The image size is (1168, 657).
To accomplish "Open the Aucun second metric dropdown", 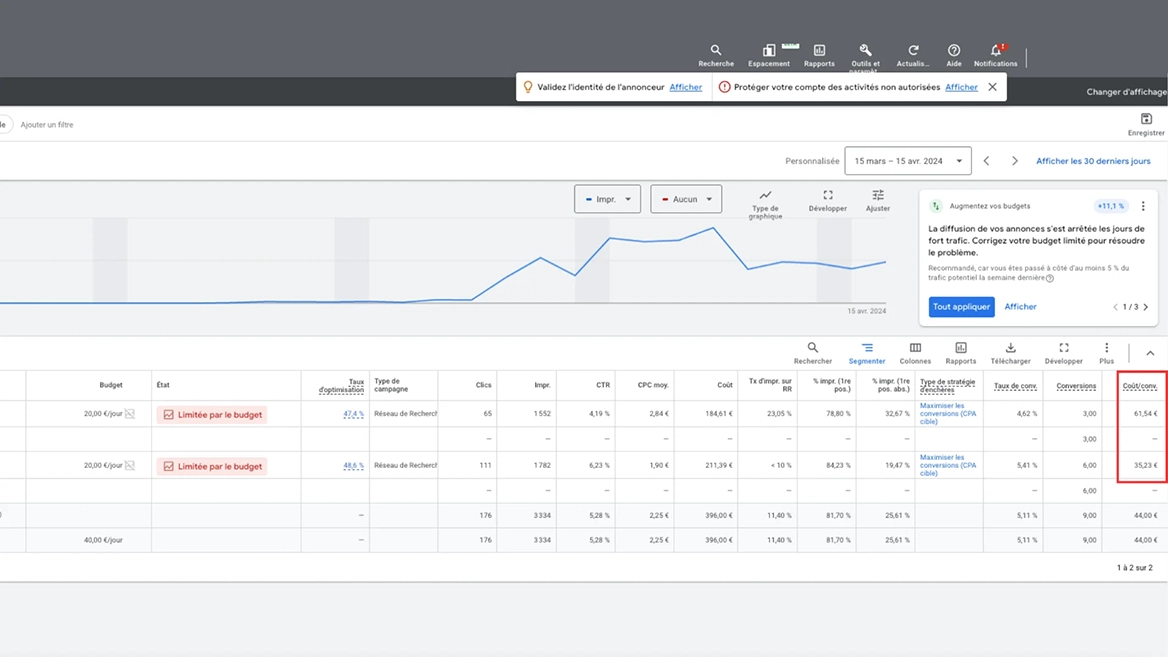I will tap(686, 199).
